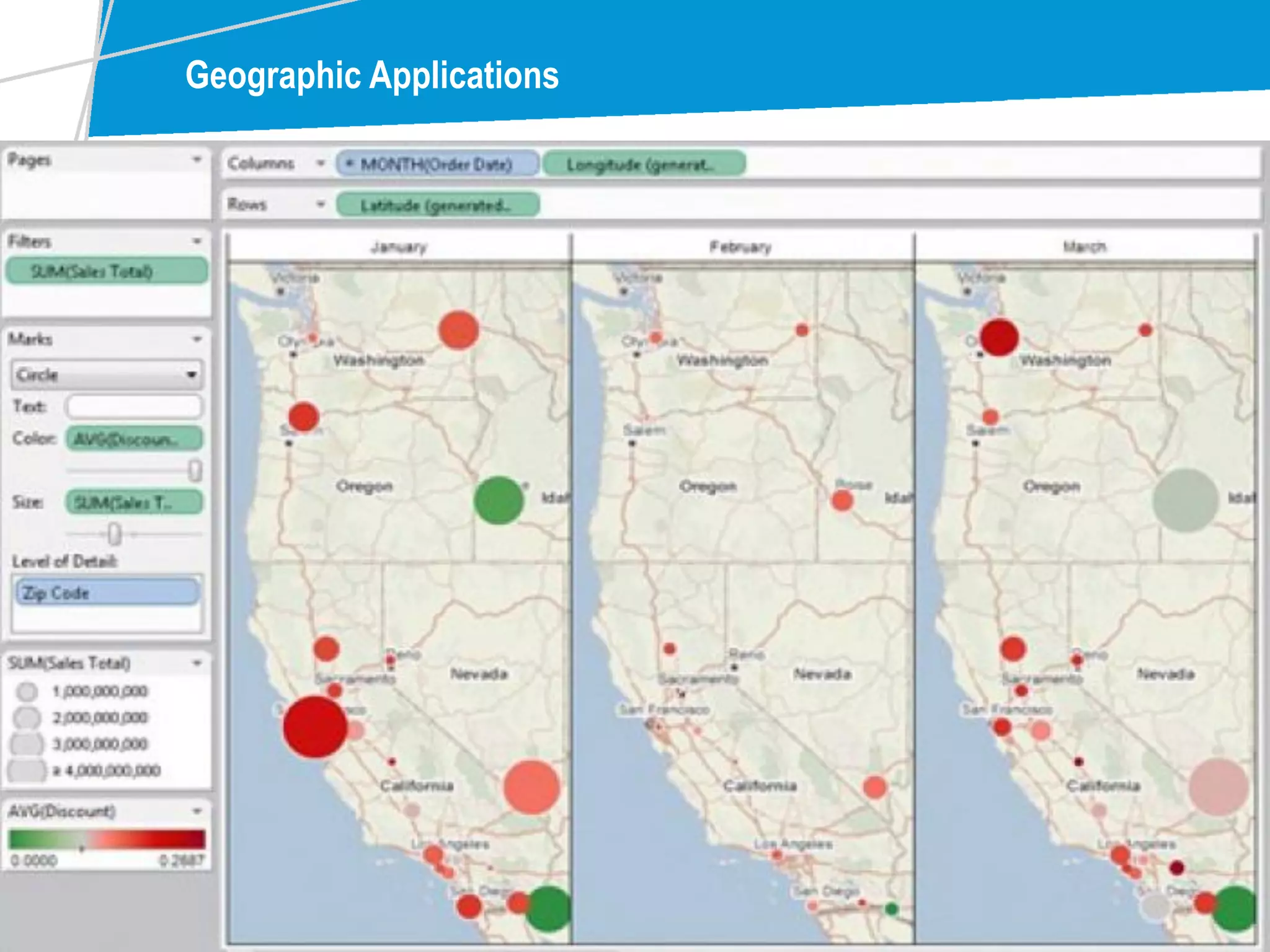The width and height of the screenshot is (1270, 952).
Task: Select the SUM(Sales T.. Size pill
Action: pos(135,502)
